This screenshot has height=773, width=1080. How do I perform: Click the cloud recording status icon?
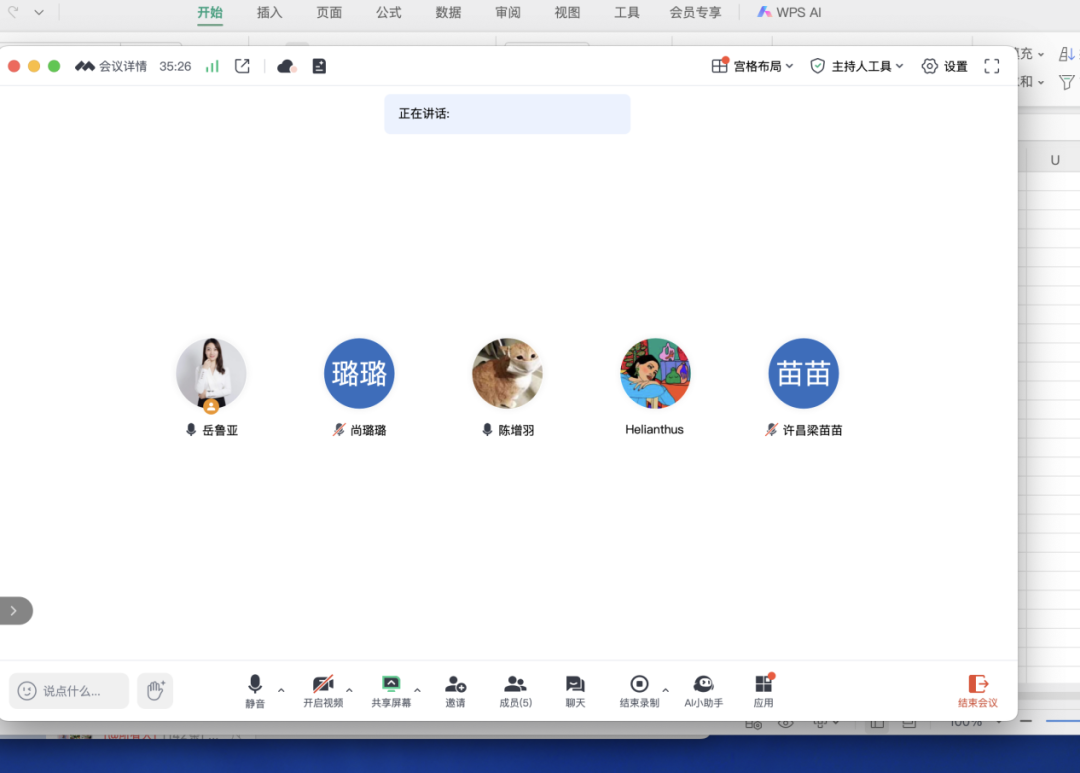pyautogui.click(x=286, y=66)
